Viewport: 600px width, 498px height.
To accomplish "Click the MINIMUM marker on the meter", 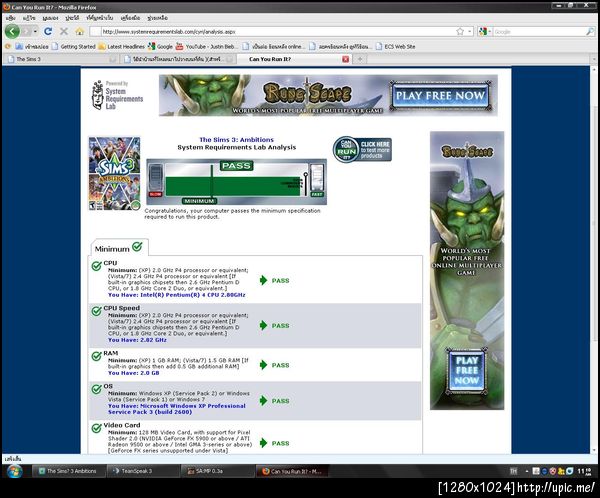I will click(199, 201).
